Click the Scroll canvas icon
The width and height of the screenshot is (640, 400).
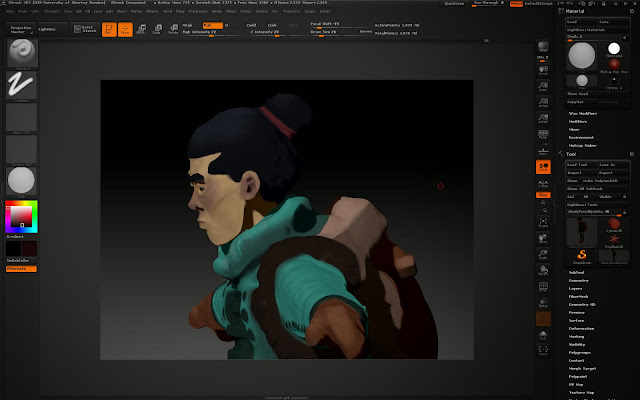coord(543,70)
